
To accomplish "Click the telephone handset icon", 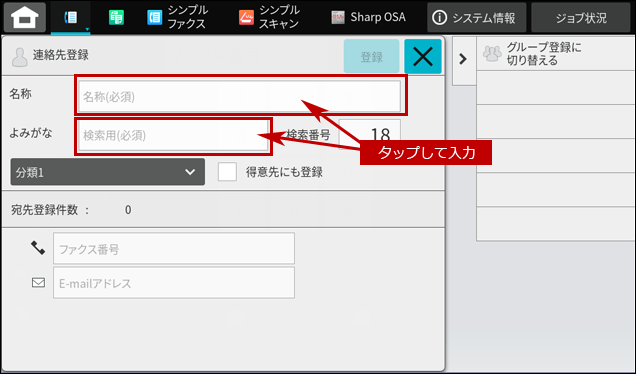I will click(38, 247).
